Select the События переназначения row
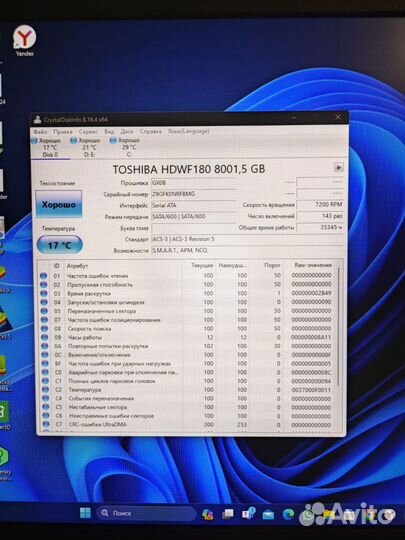 (x=188, y=398)
